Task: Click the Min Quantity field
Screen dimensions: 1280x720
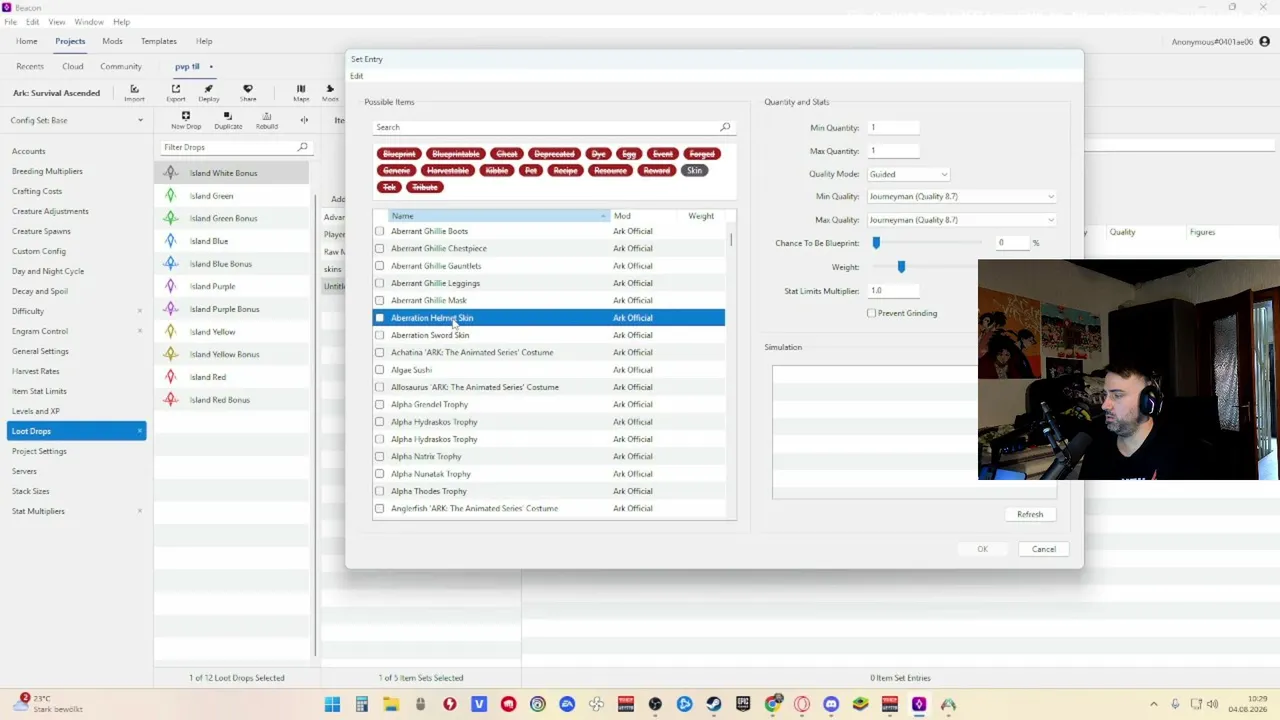Action: pos(893,128)
